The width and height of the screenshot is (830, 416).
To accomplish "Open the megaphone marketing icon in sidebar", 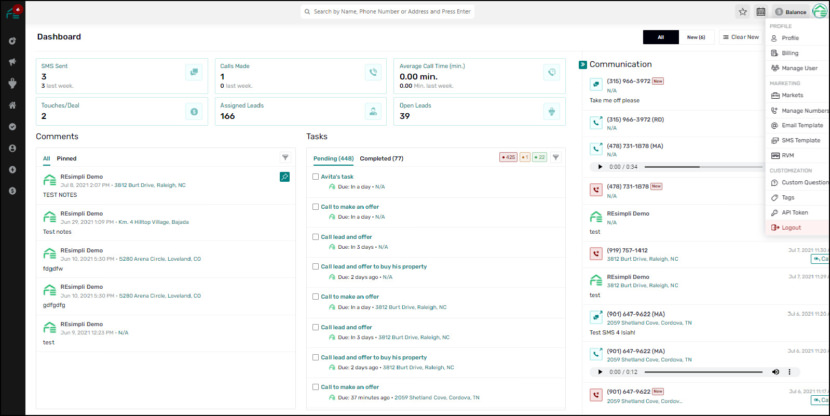I will point(12,62).
